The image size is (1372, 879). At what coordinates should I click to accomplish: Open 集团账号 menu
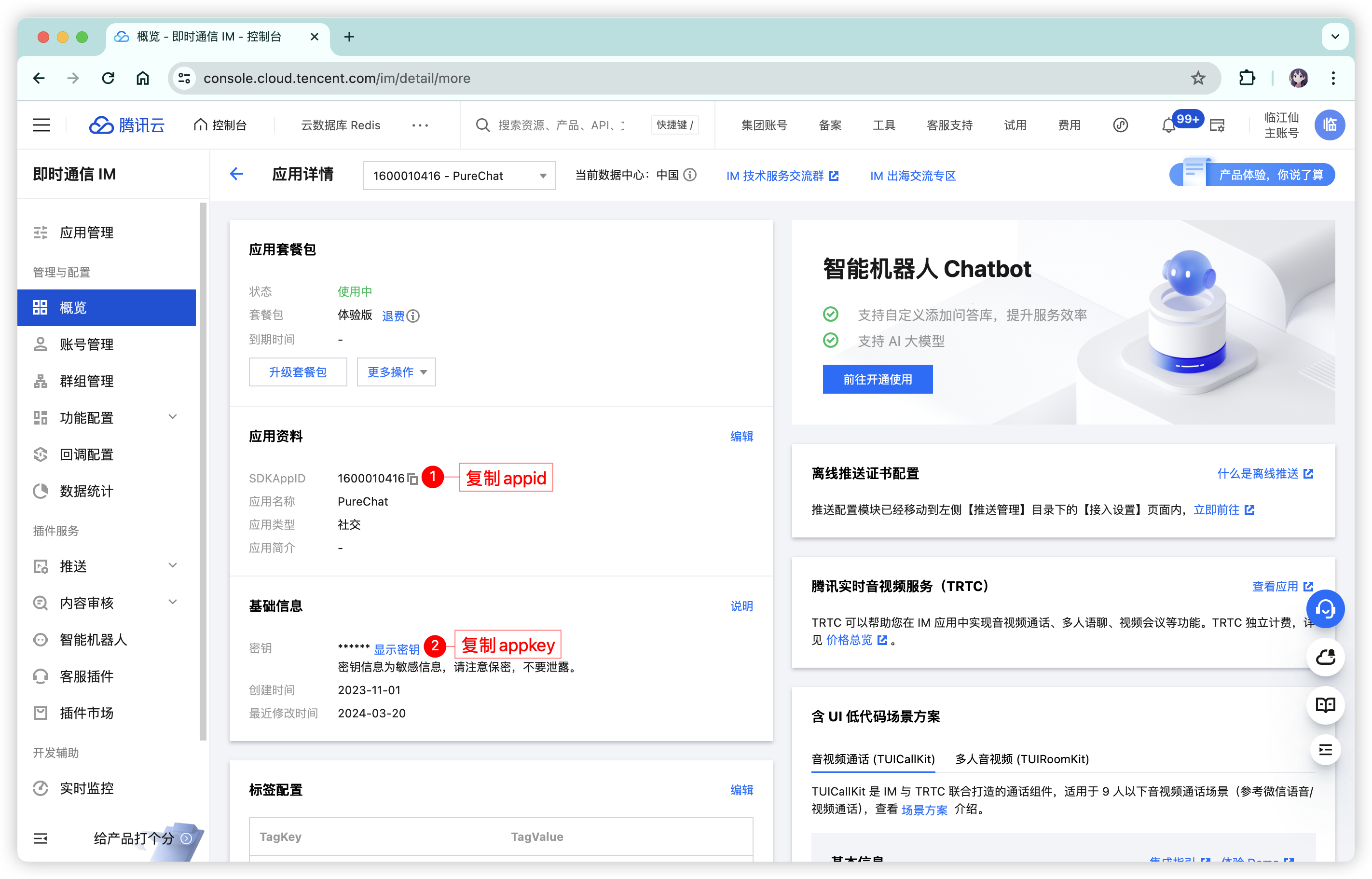tap(764, 125)
